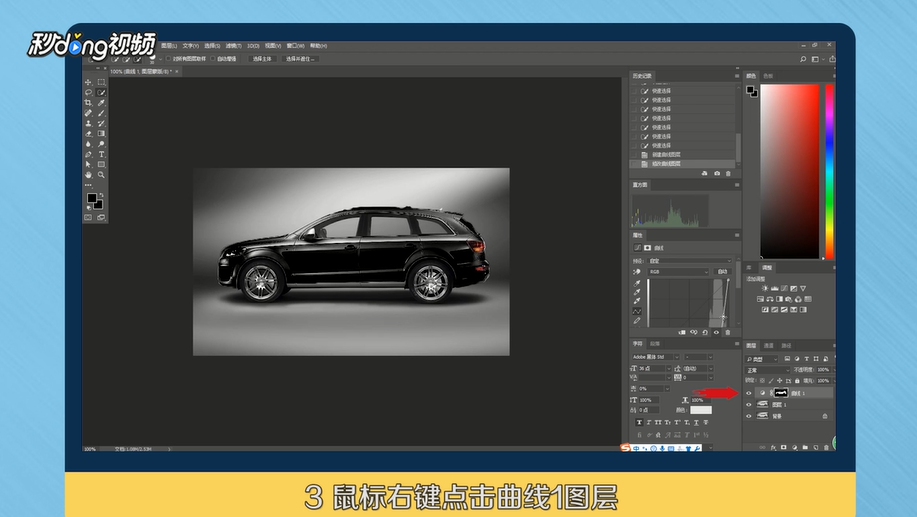The height and width of the screenshot is (517, 917).
Task: Select the Lasso tool
Action: 88,92
